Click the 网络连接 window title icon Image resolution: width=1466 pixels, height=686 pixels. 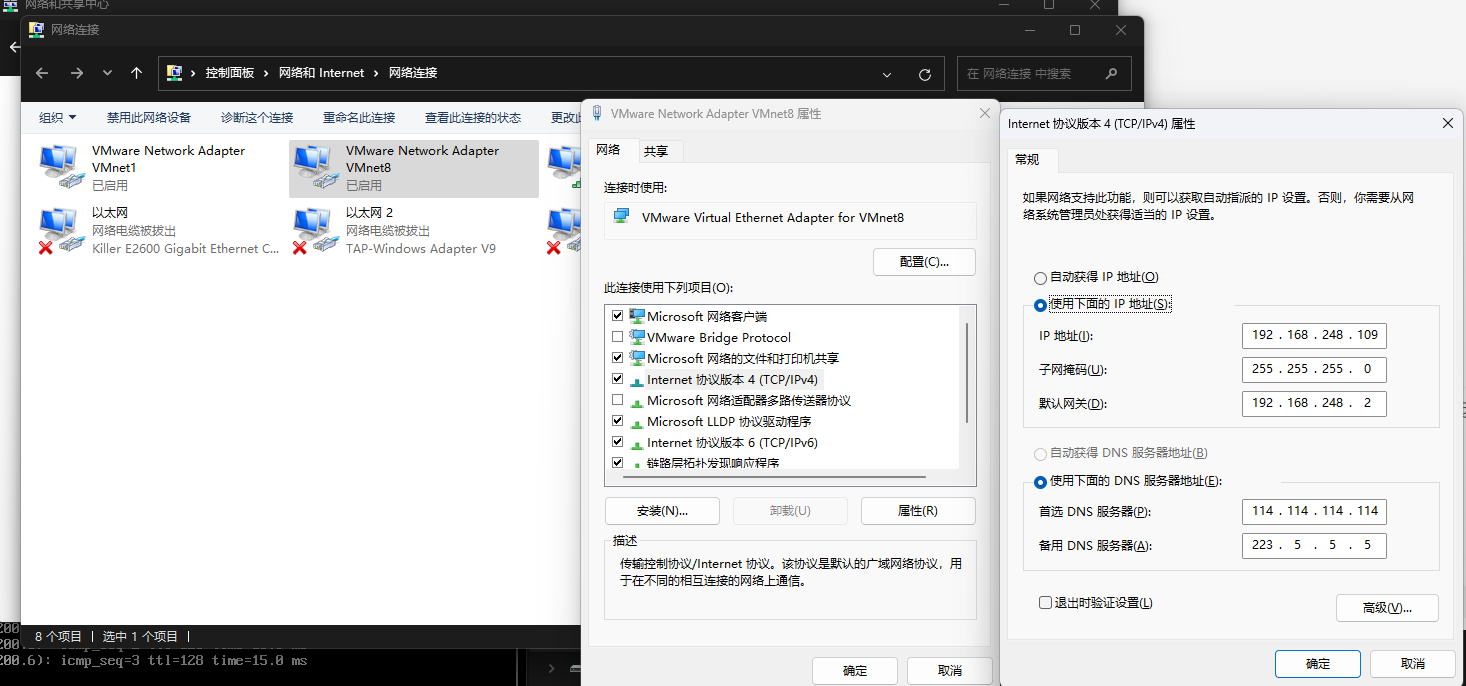tap(36, 30)
